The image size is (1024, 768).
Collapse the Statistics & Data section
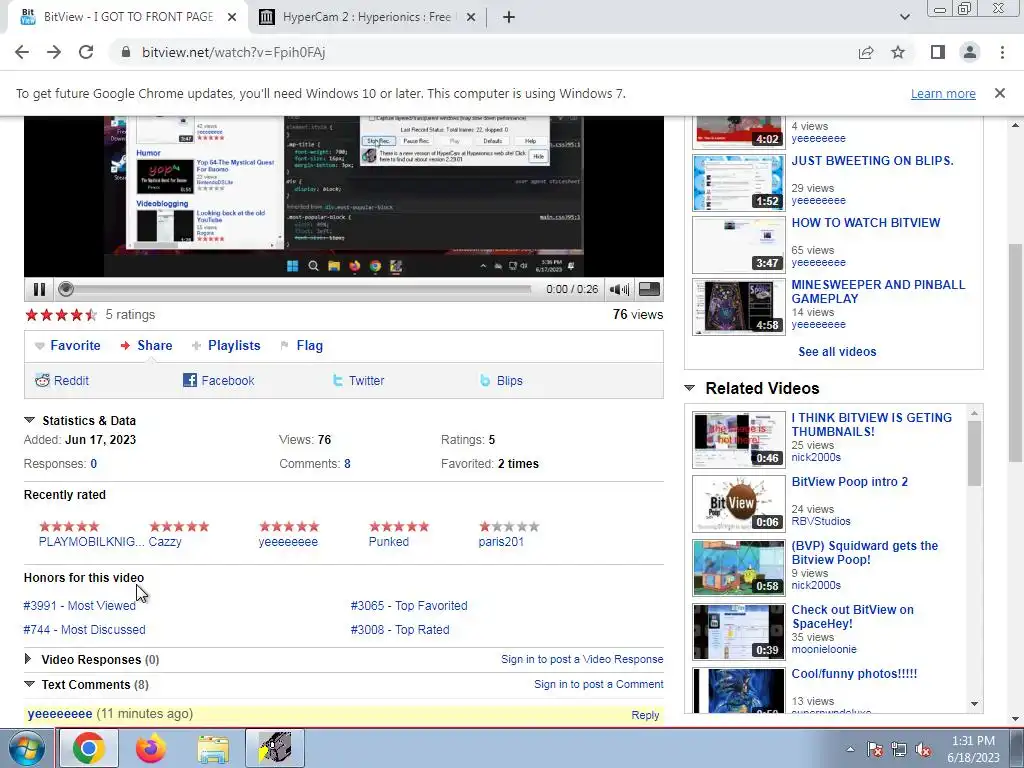29,420
